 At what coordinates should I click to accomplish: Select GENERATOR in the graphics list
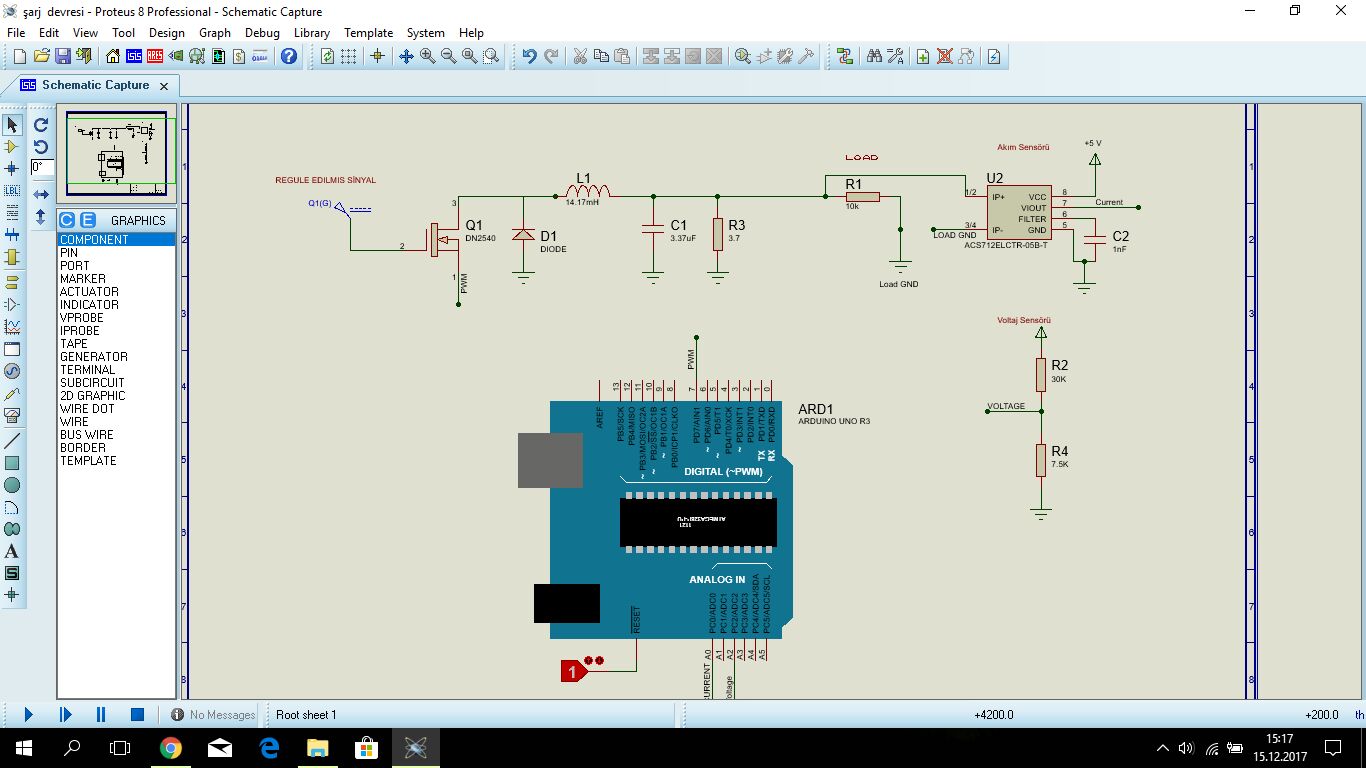pyautogui.click(x=116, y=357)
